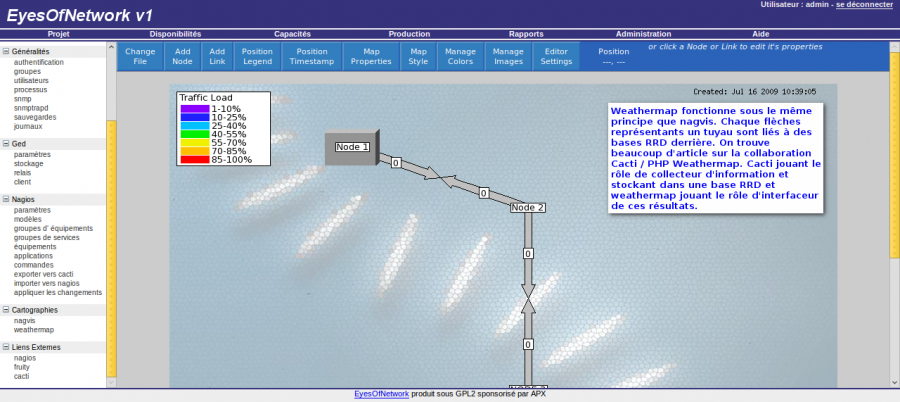This screenshot has height=402, width=900.
Task: Select Position Legend tool
Action: pyautogui.click(x=257, y=56)
